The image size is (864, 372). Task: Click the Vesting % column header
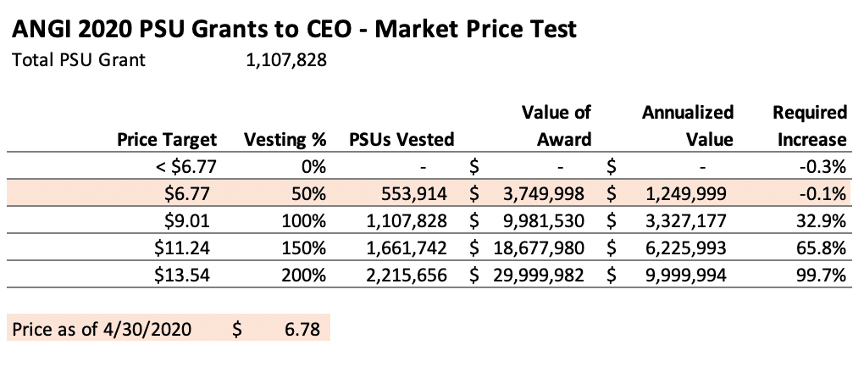285,139
